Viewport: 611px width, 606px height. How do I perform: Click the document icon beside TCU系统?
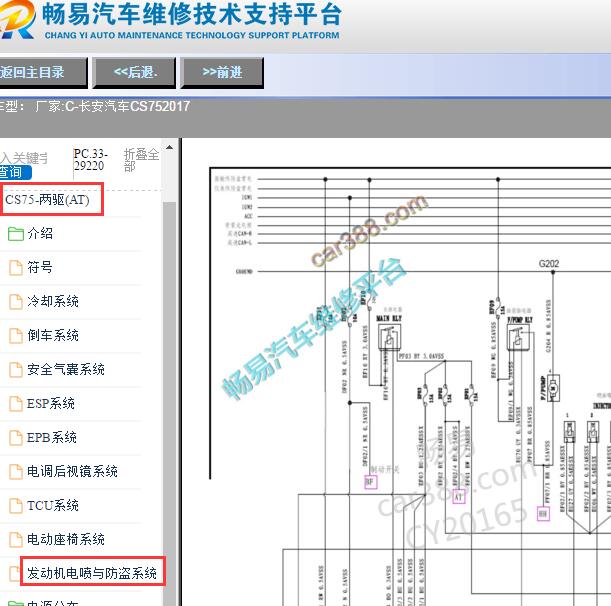point(16,506)
